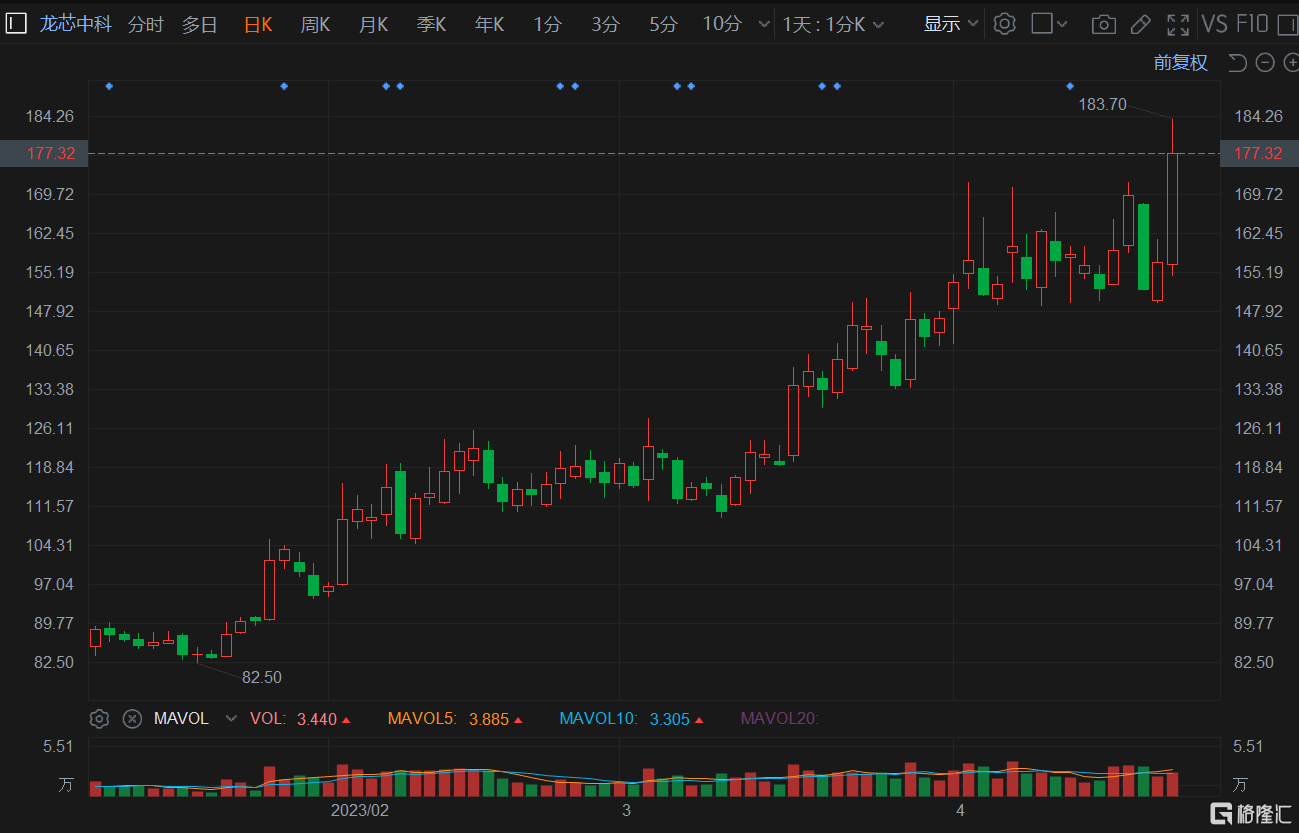
Task: Toggle the left sidebar panel icon
Action: coord(15,24)
